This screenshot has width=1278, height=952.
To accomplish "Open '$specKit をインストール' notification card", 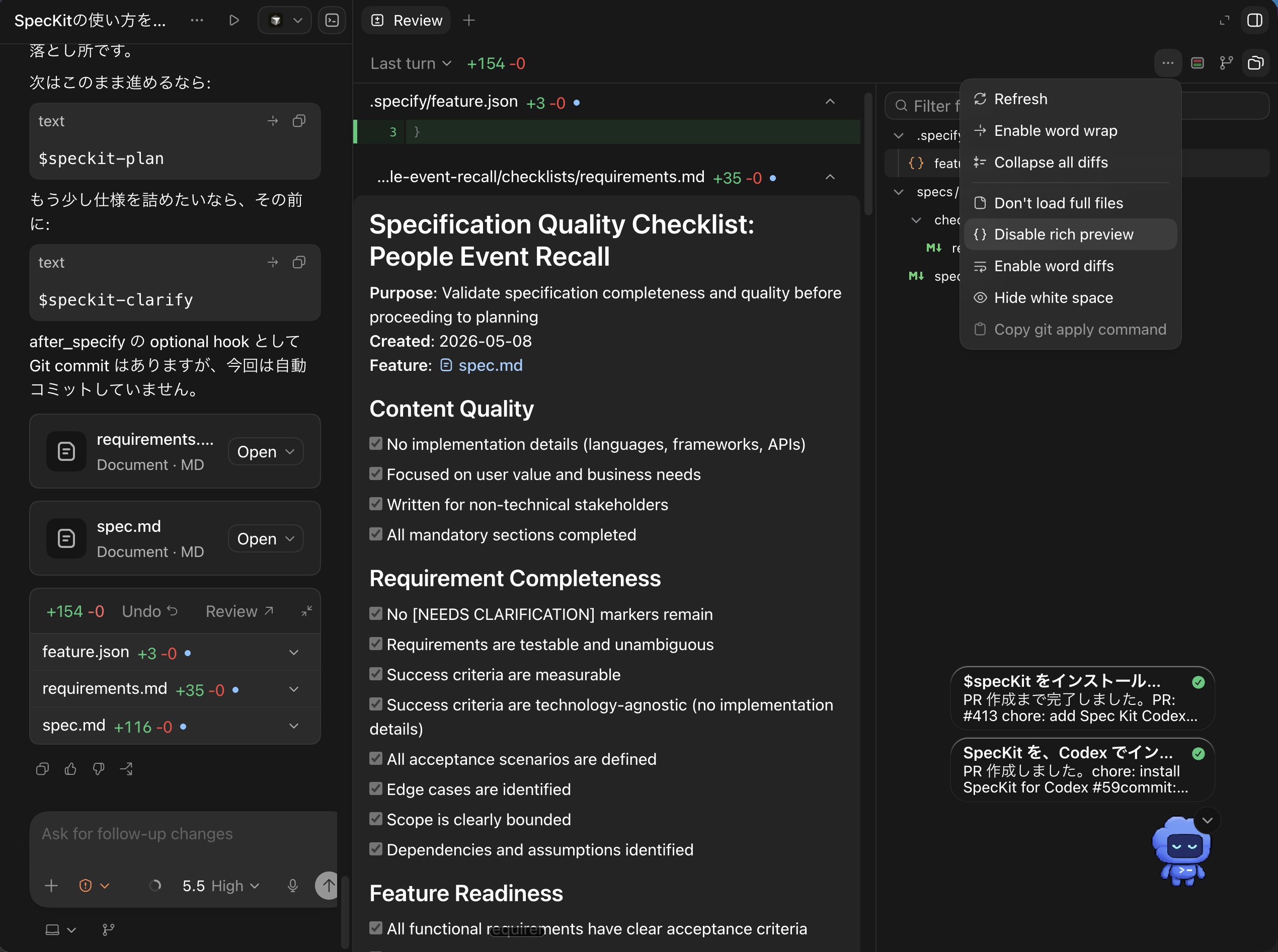I will [1082, 698].
